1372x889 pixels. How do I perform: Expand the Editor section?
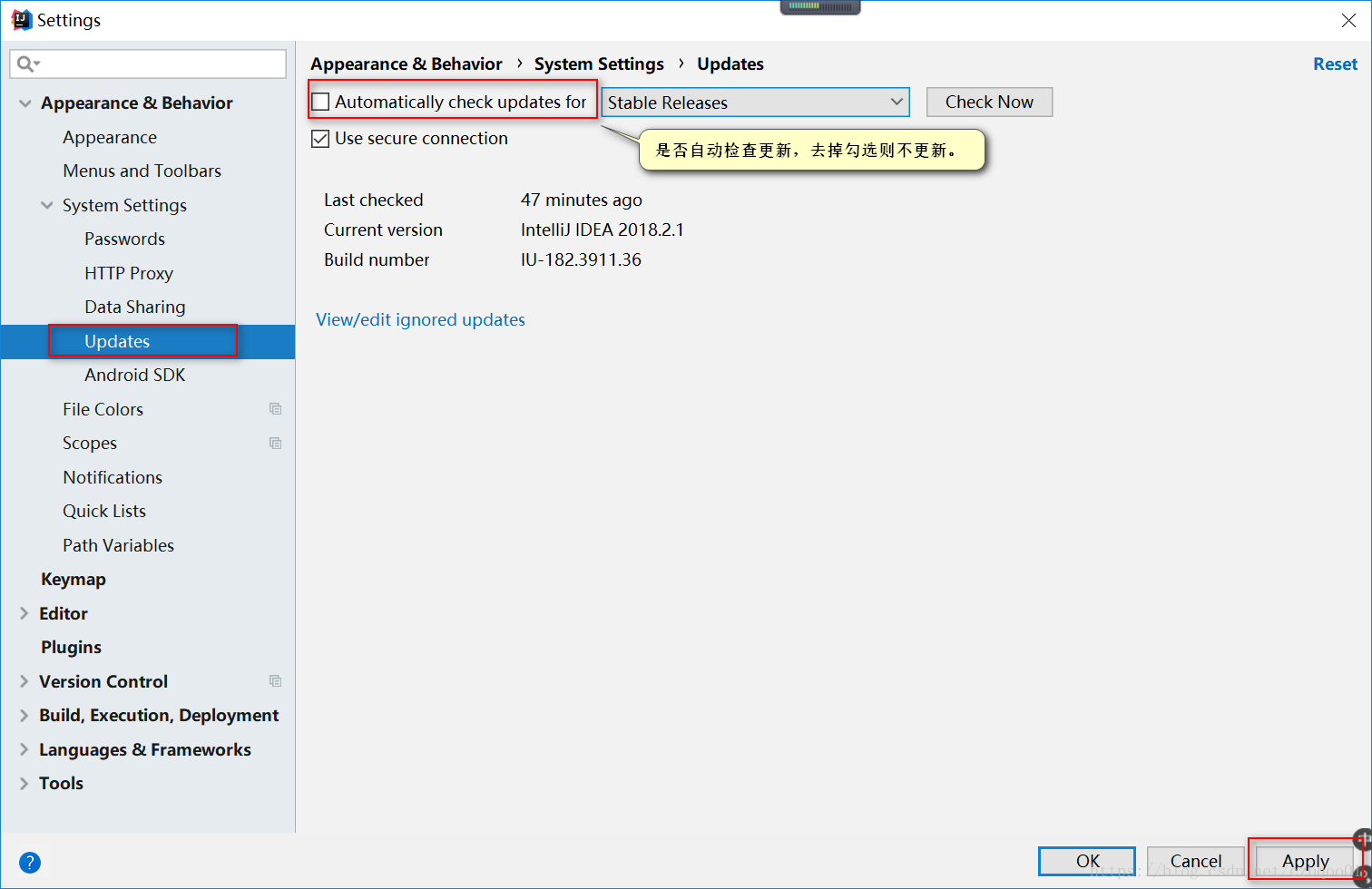pos(24,613)
